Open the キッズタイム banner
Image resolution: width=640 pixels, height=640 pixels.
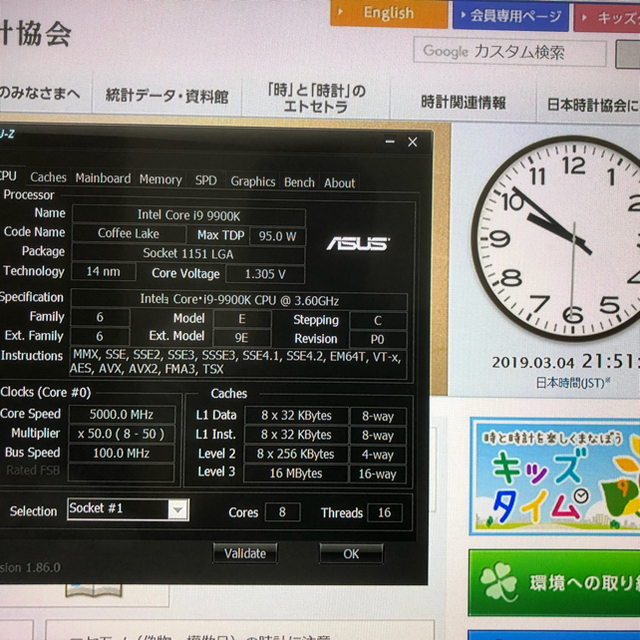point(555,476)
